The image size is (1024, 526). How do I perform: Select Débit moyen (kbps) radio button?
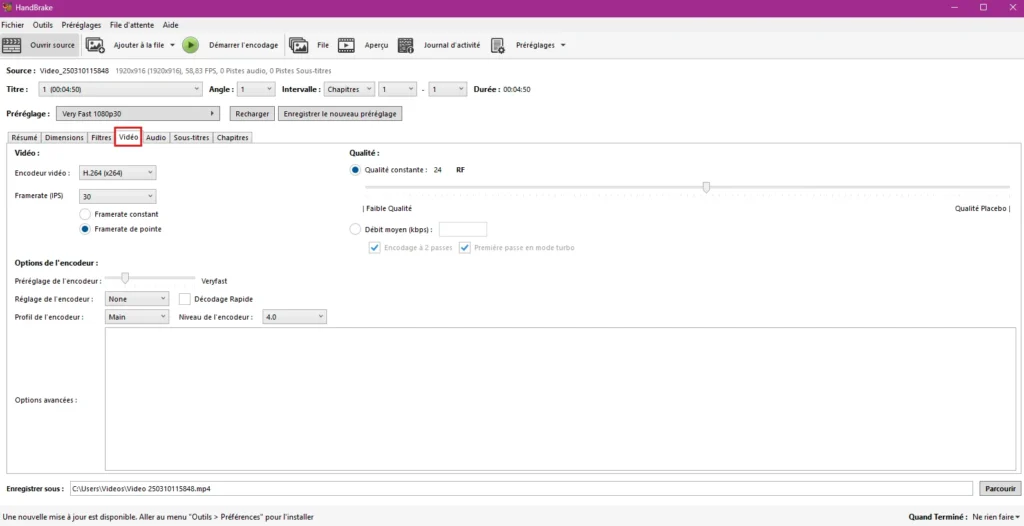(355, 229)
